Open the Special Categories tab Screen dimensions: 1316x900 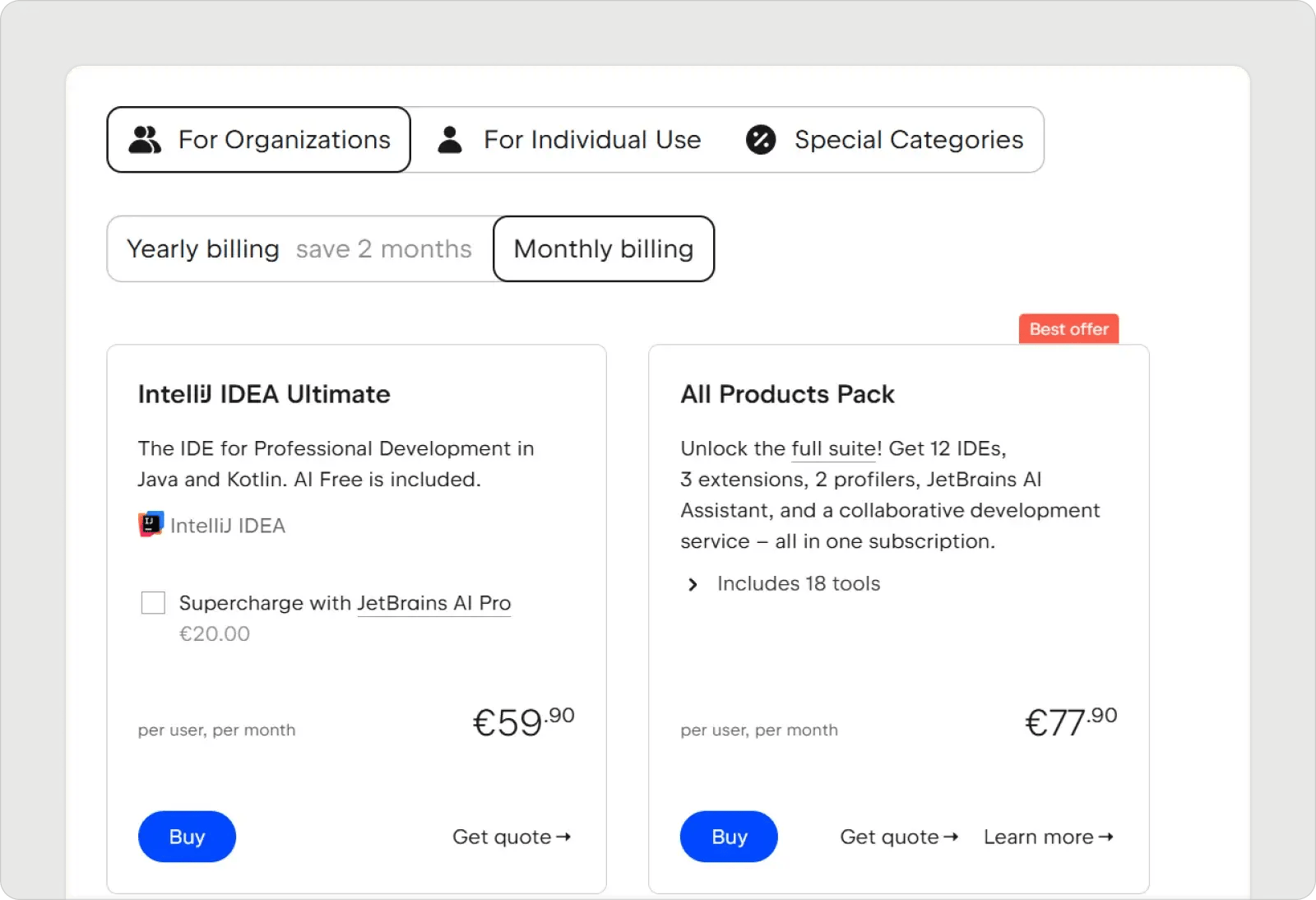point(884,140)
